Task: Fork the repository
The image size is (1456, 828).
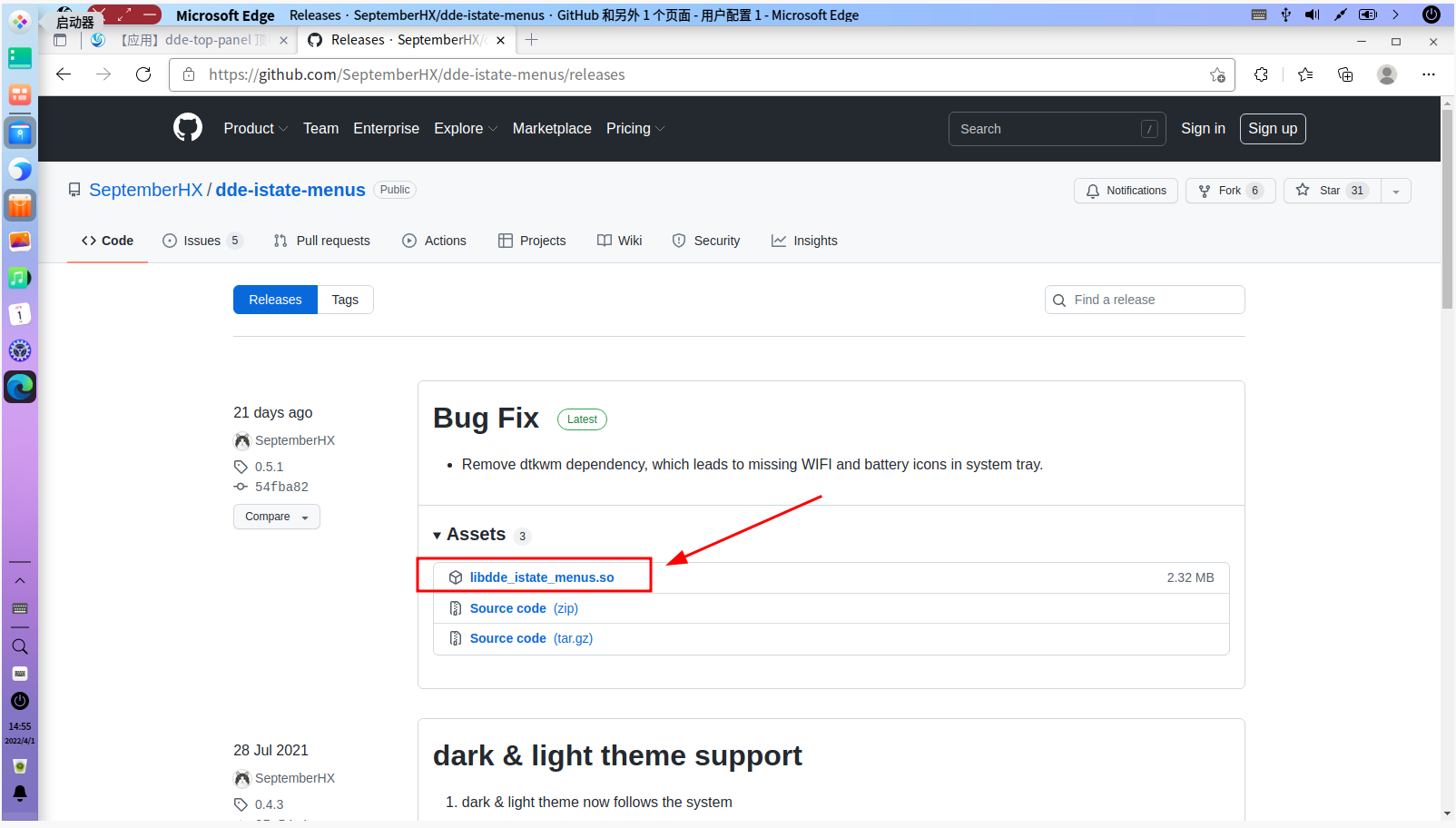Action: tap(1230, 191)
